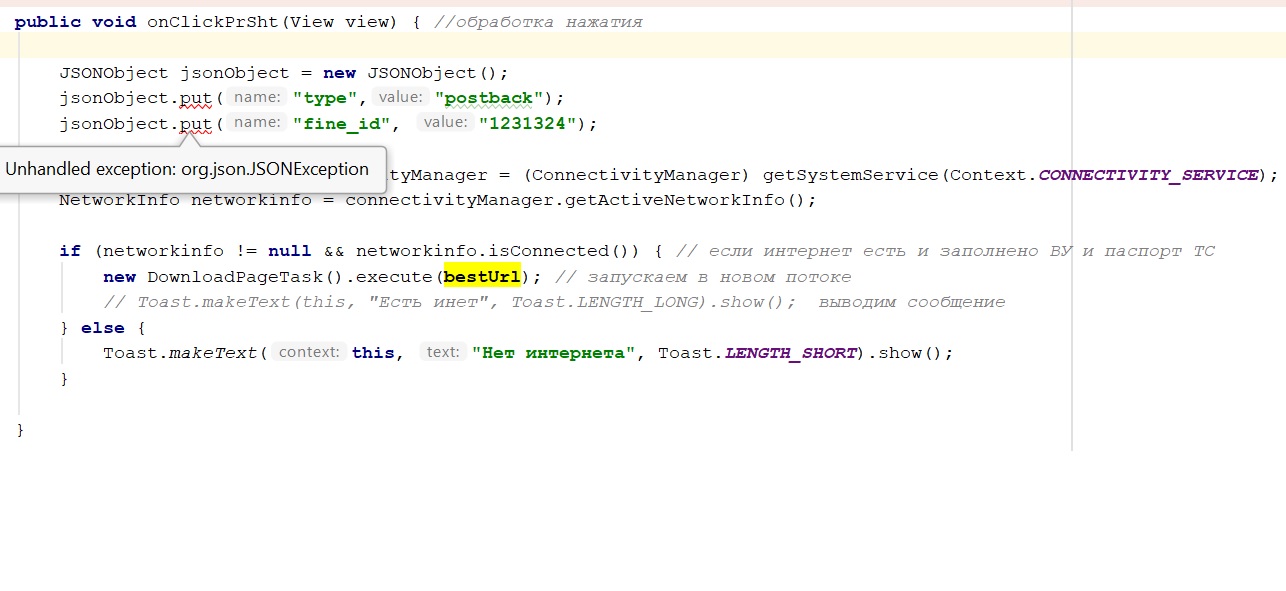Click the "null" keyword in the condition

(290, 251)
